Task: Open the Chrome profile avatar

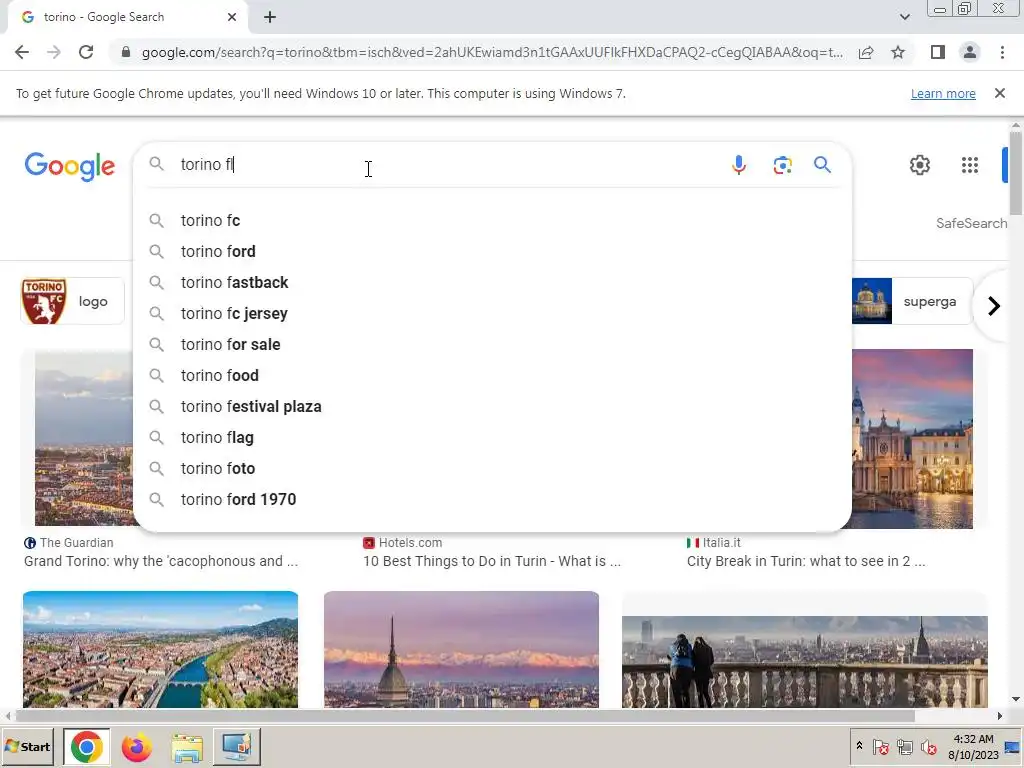Action: [x=970, y=52]
